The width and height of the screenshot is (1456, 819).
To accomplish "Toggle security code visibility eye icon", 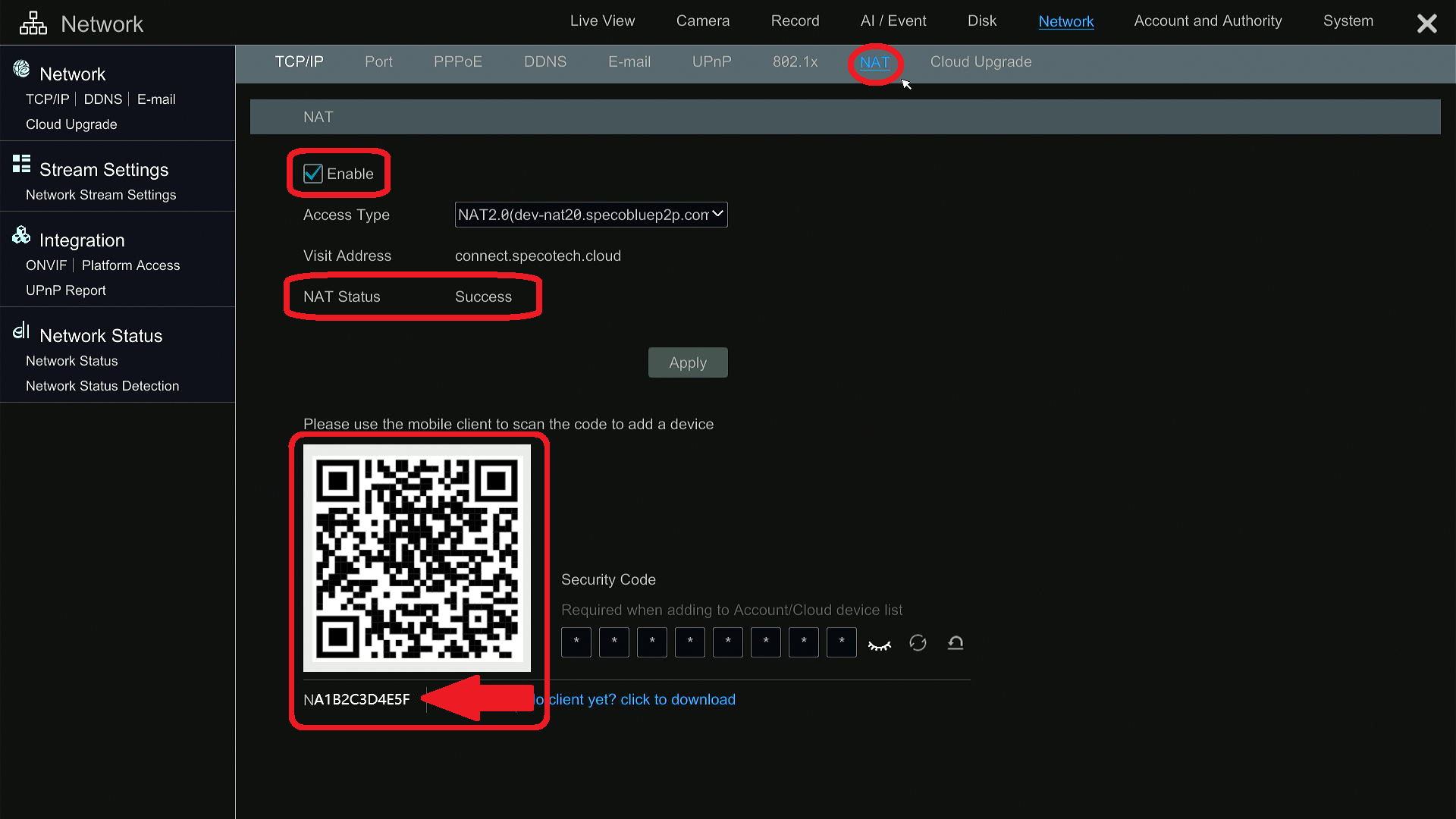I will (879, 642).
